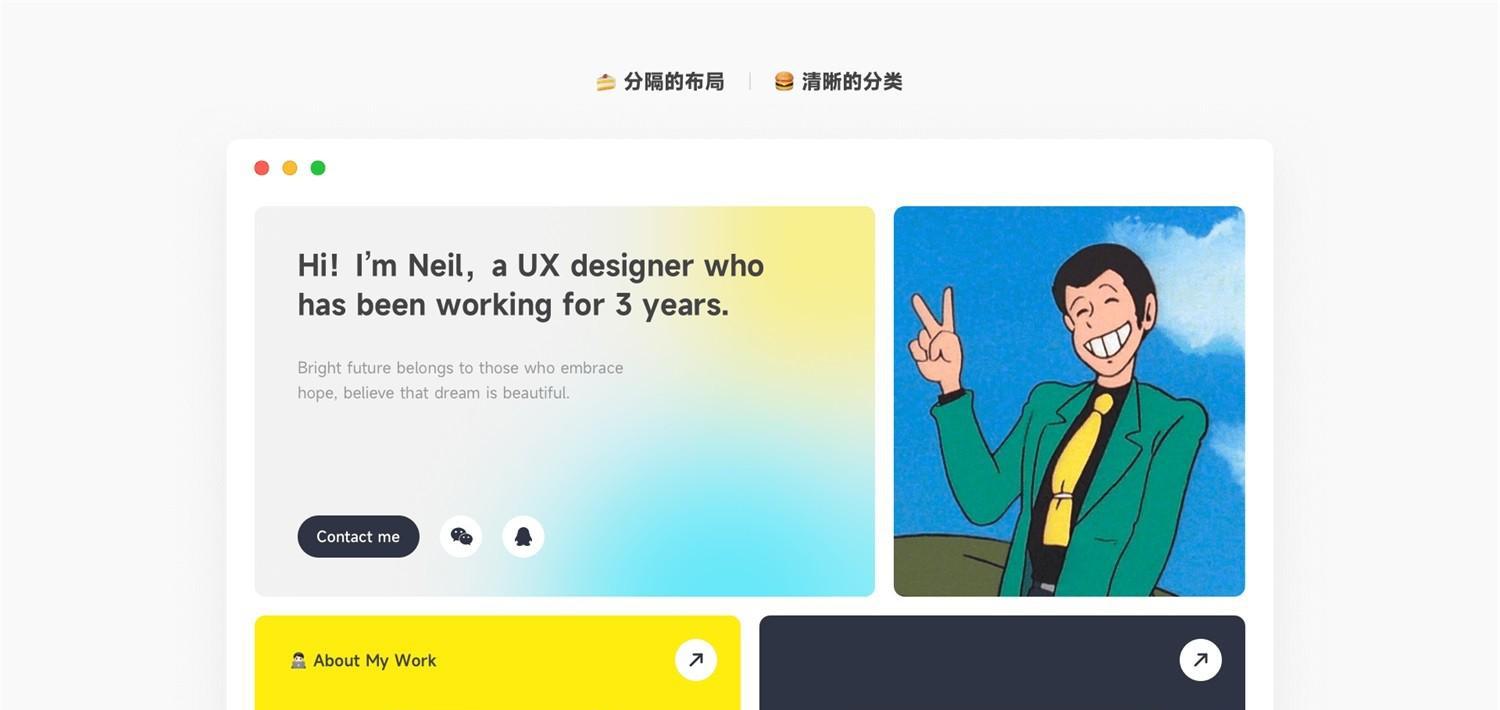
Task: Click the vertical divider between the headings
Action: click(x=750, y=82)
